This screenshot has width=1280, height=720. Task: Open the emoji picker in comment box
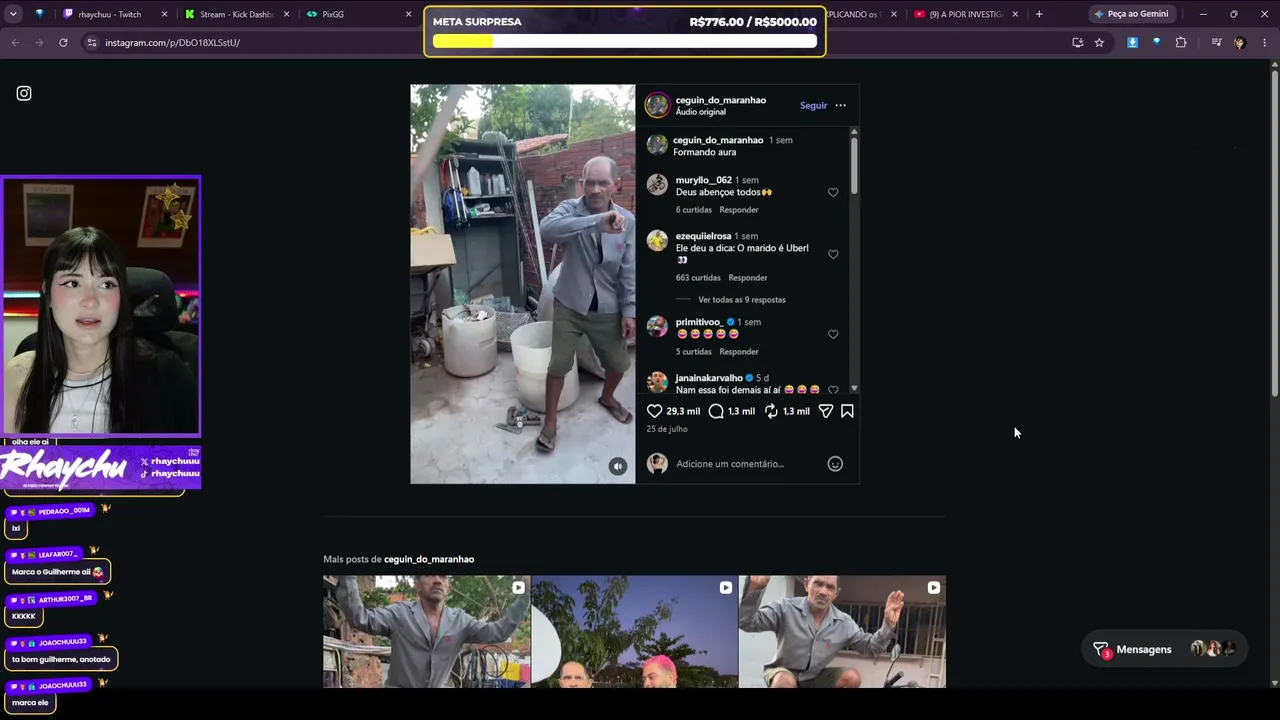pyautogui.click(x=835, y=464)
